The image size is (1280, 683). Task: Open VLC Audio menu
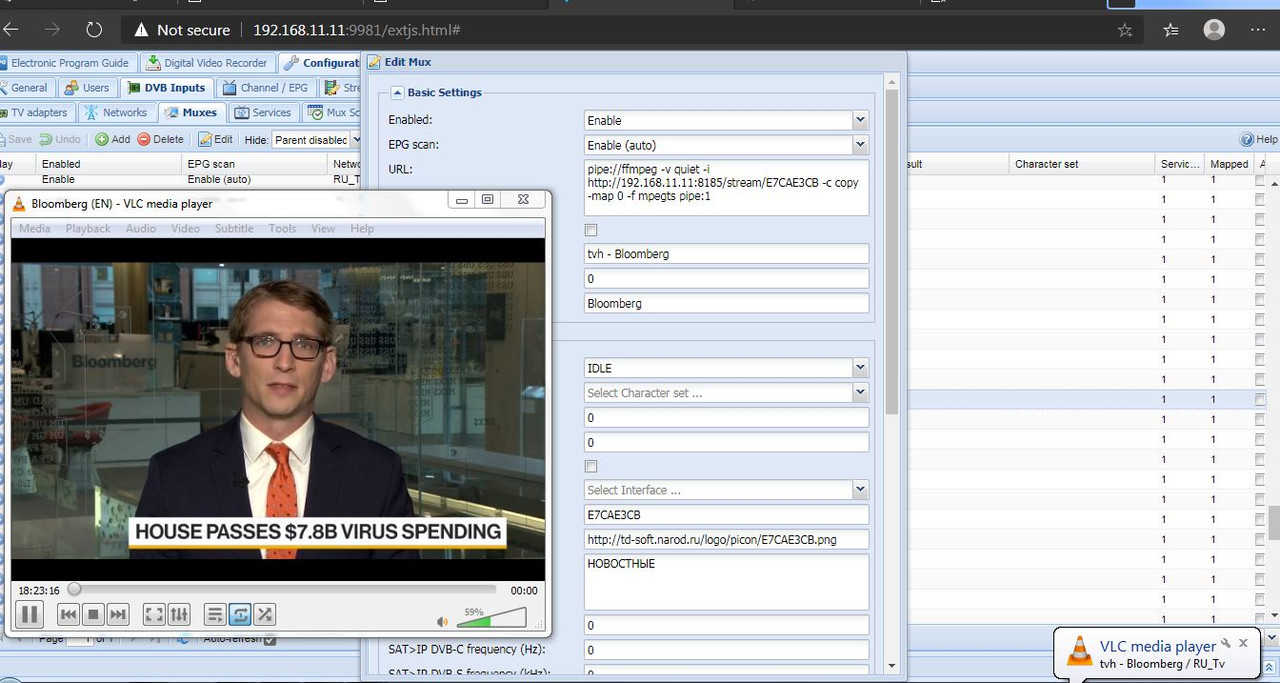pos(140,229)
